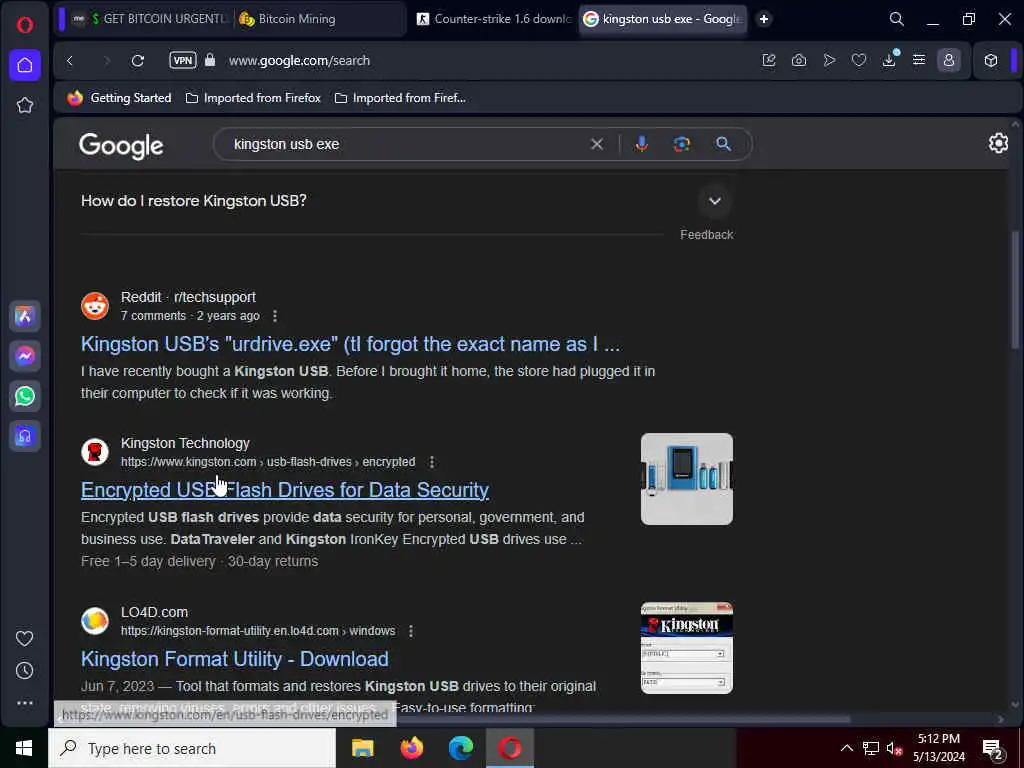Viewport: 1024px width, 768px height.
Task: Switch to Counter-strike 1.6 download tab
Action: coord(494,19)
